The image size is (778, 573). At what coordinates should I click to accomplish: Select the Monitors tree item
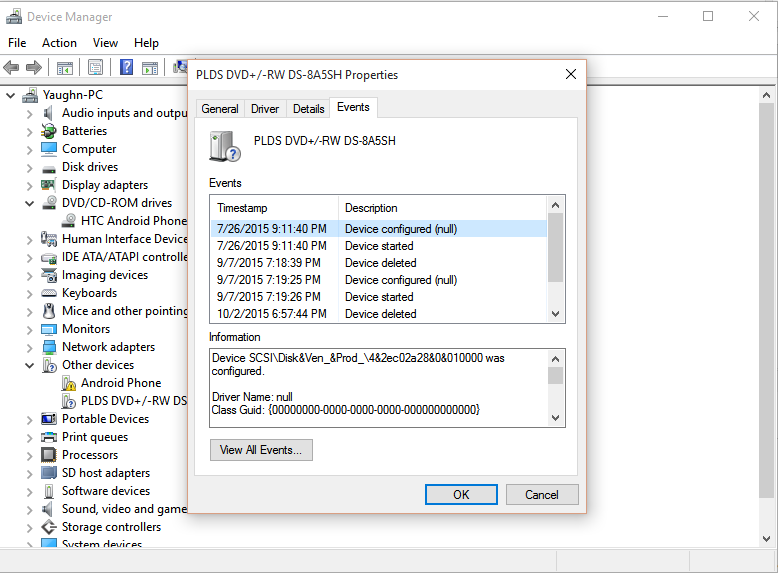[86, 329]
